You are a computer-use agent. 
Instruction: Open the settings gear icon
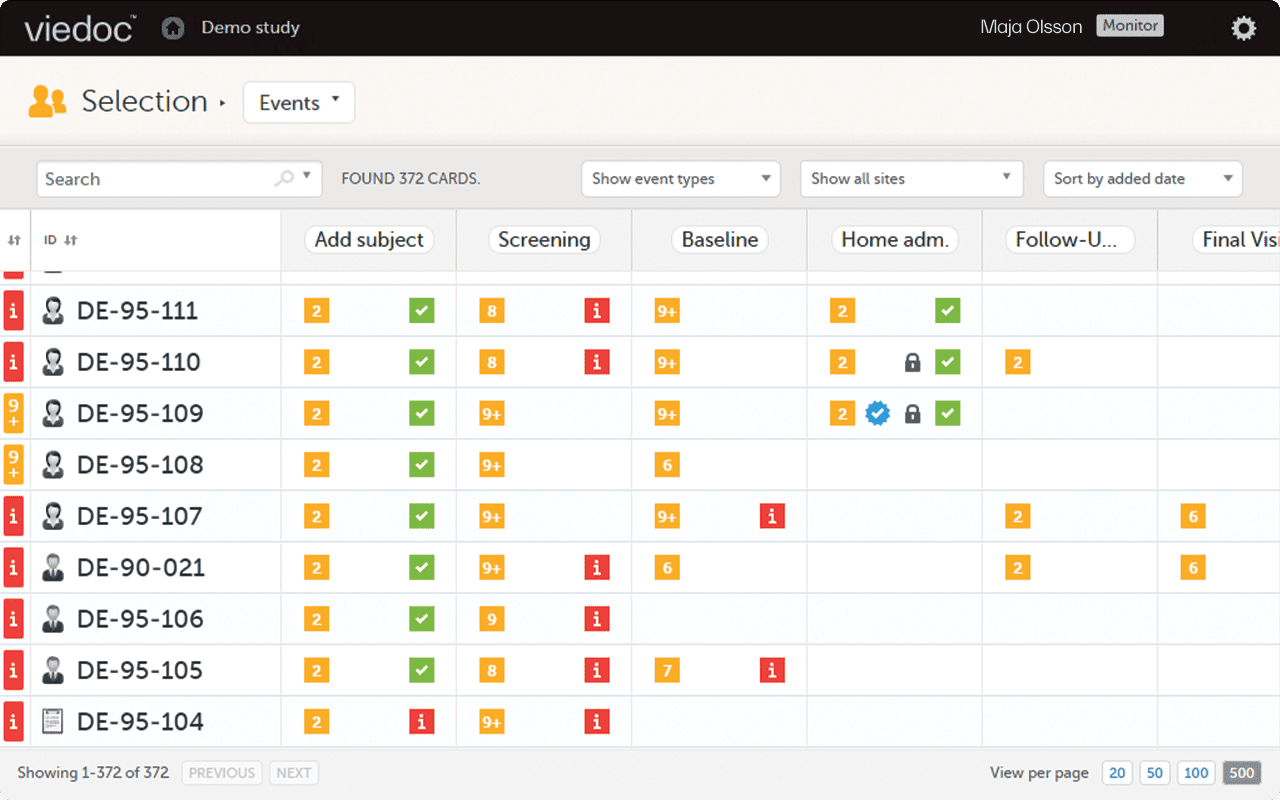(1243, 28)
